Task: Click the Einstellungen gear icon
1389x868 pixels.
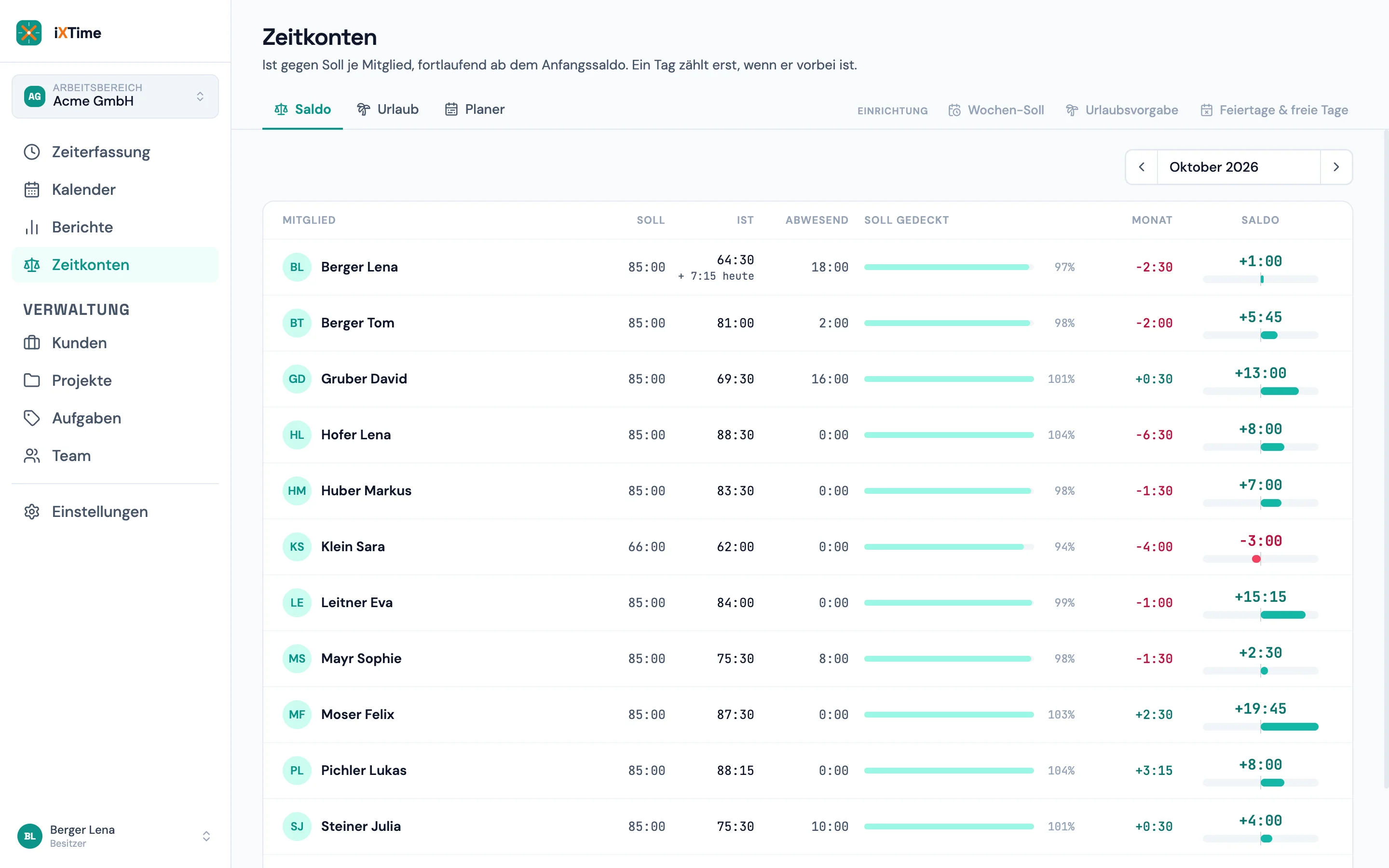Action: (x=31, y=512)
